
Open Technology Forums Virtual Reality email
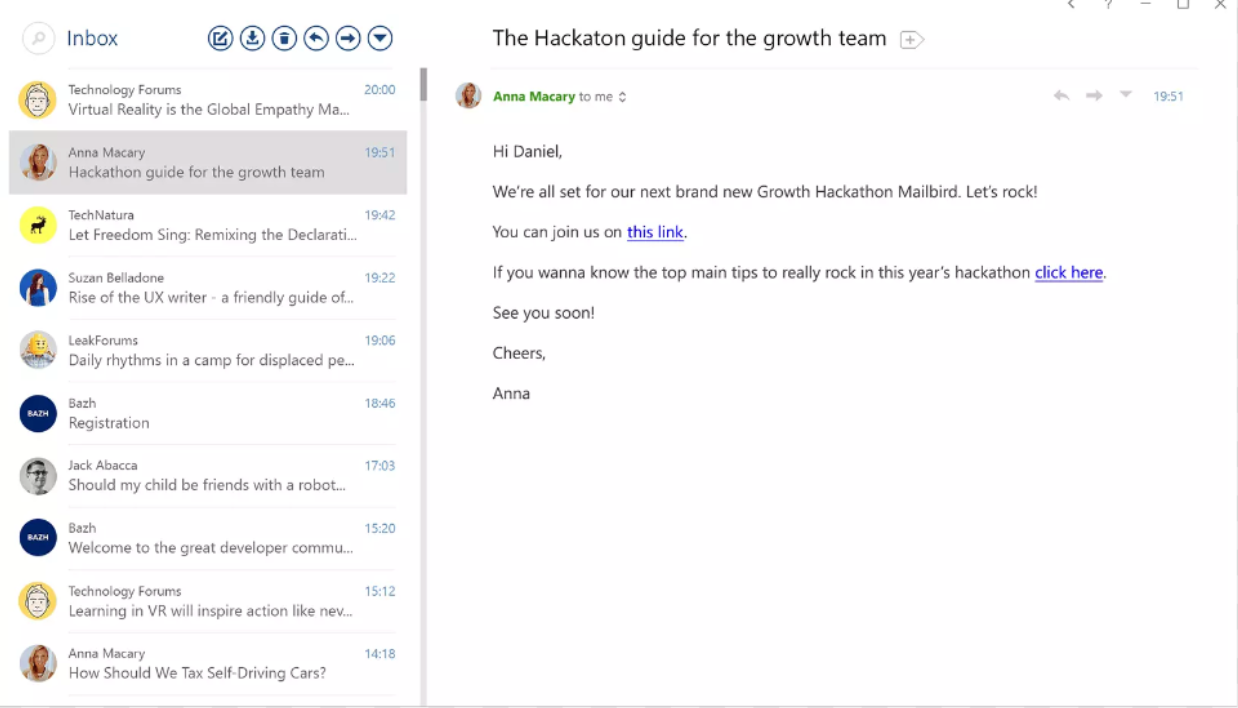tap(208, 100)
